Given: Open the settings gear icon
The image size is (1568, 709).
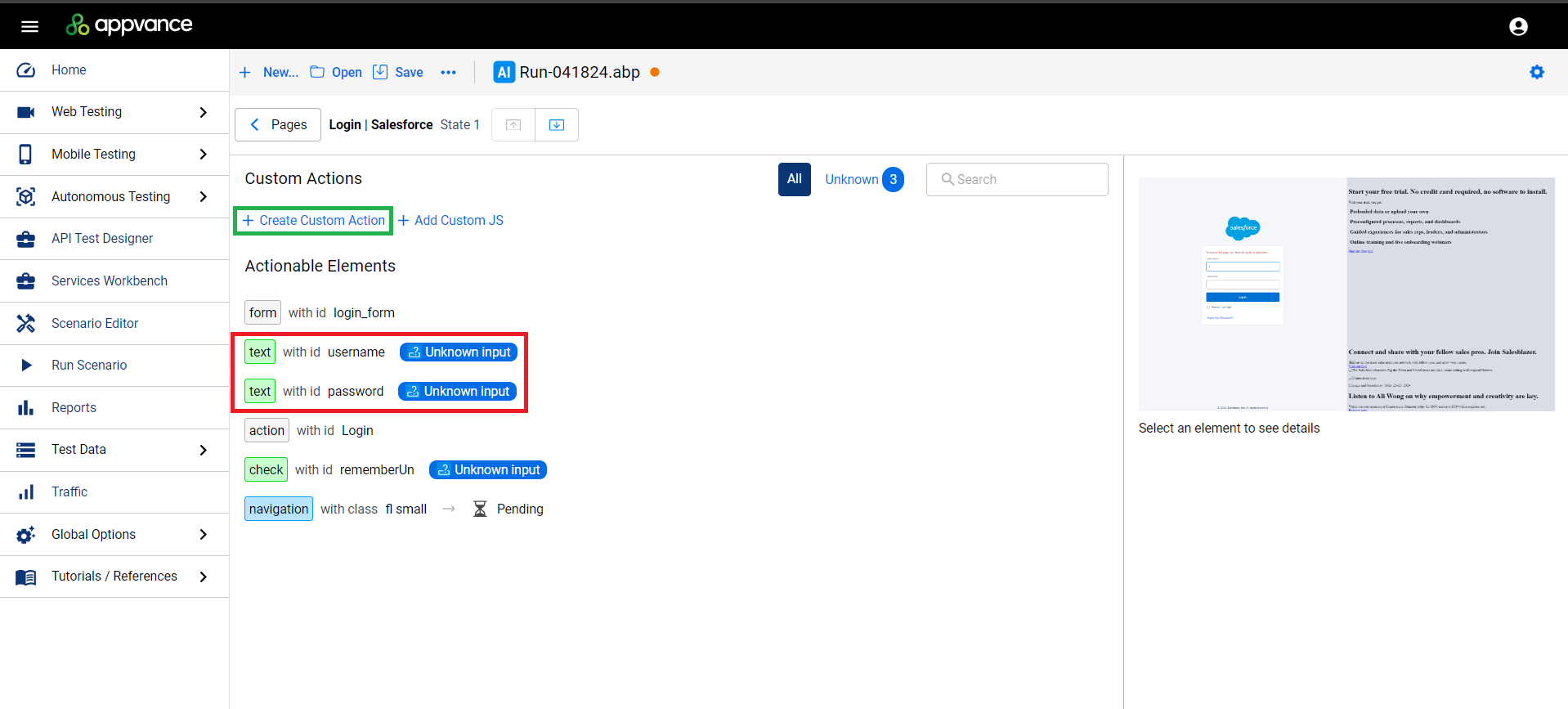Looking at the screenshot, I should (1537, 72).
